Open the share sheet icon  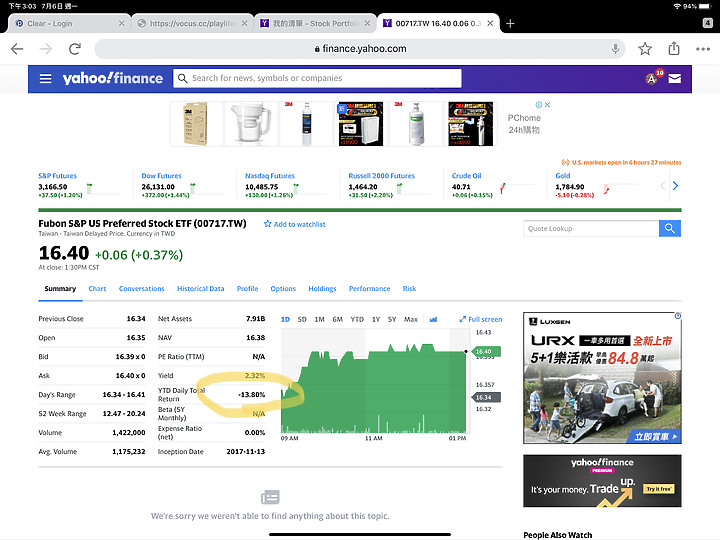[x=674, y=48]
